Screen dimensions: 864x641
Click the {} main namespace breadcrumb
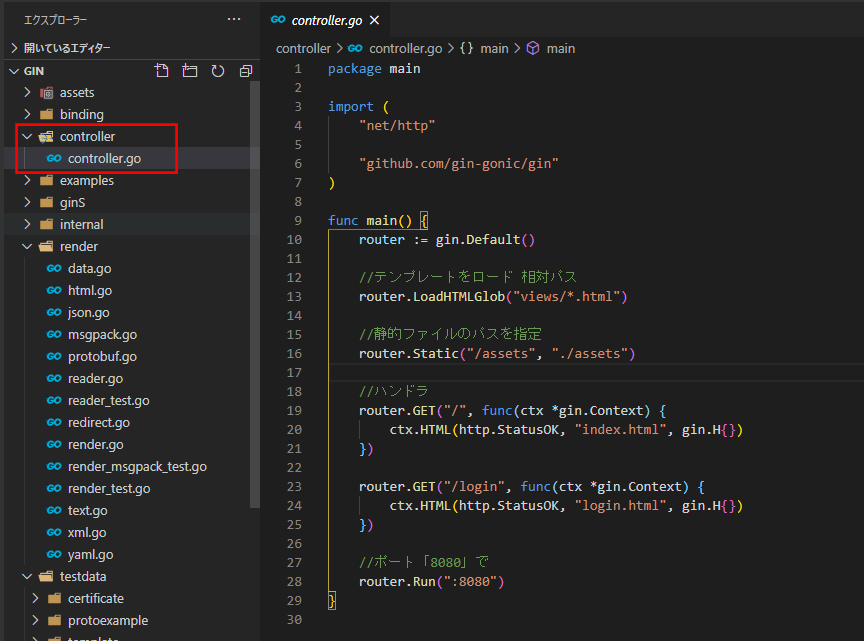click(484, 49)
